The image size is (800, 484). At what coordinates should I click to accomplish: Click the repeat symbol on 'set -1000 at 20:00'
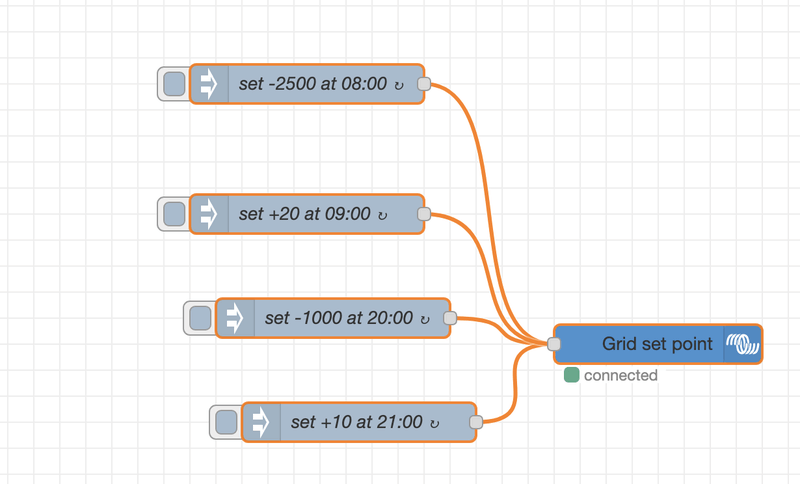point(424,320)
